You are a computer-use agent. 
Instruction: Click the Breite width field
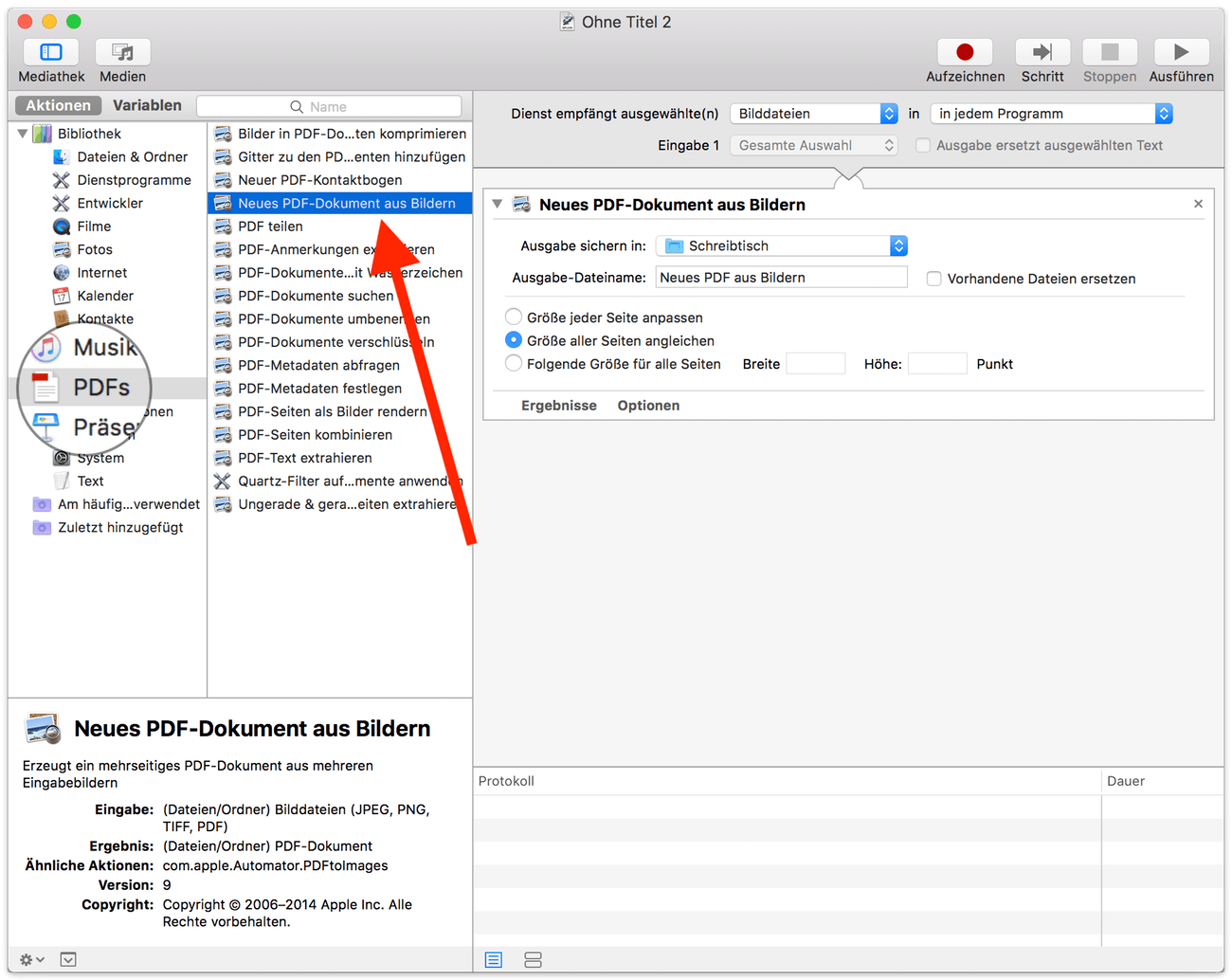(816, 363)
